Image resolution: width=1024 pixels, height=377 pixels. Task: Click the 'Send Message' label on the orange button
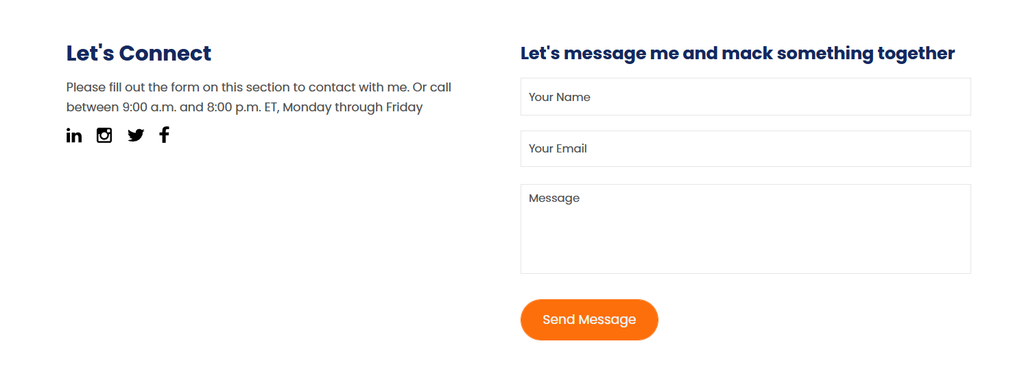(x=589, y=320)
